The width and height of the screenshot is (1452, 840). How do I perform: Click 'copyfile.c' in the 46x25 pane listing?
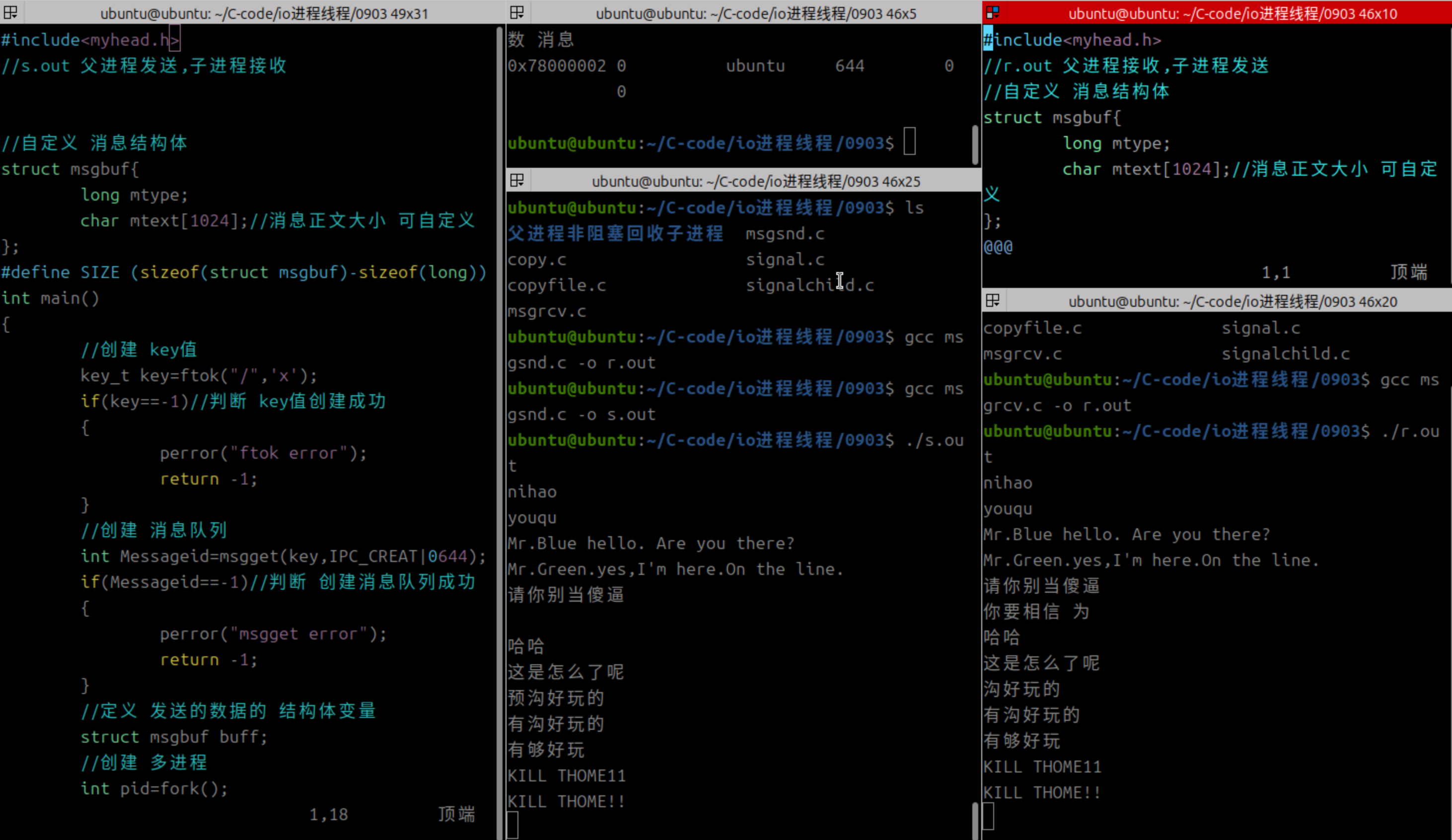557,285
